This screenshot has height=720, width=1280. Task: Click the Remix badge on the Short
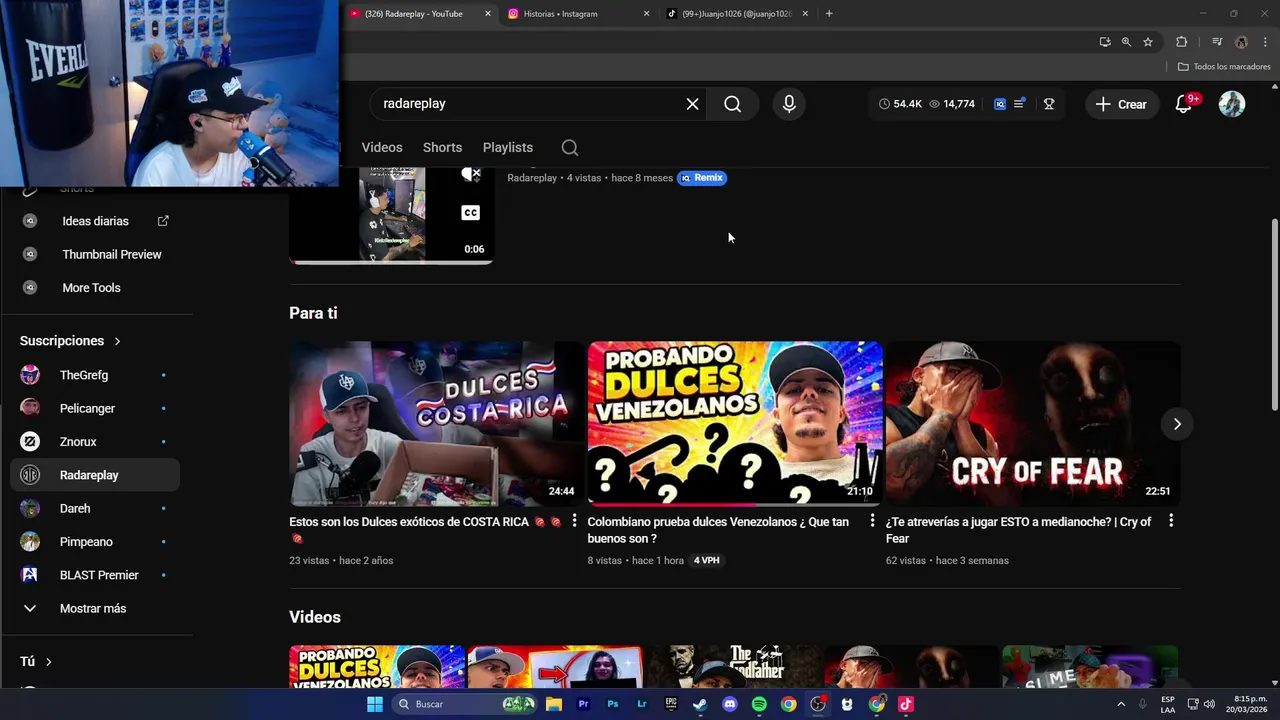702,178
